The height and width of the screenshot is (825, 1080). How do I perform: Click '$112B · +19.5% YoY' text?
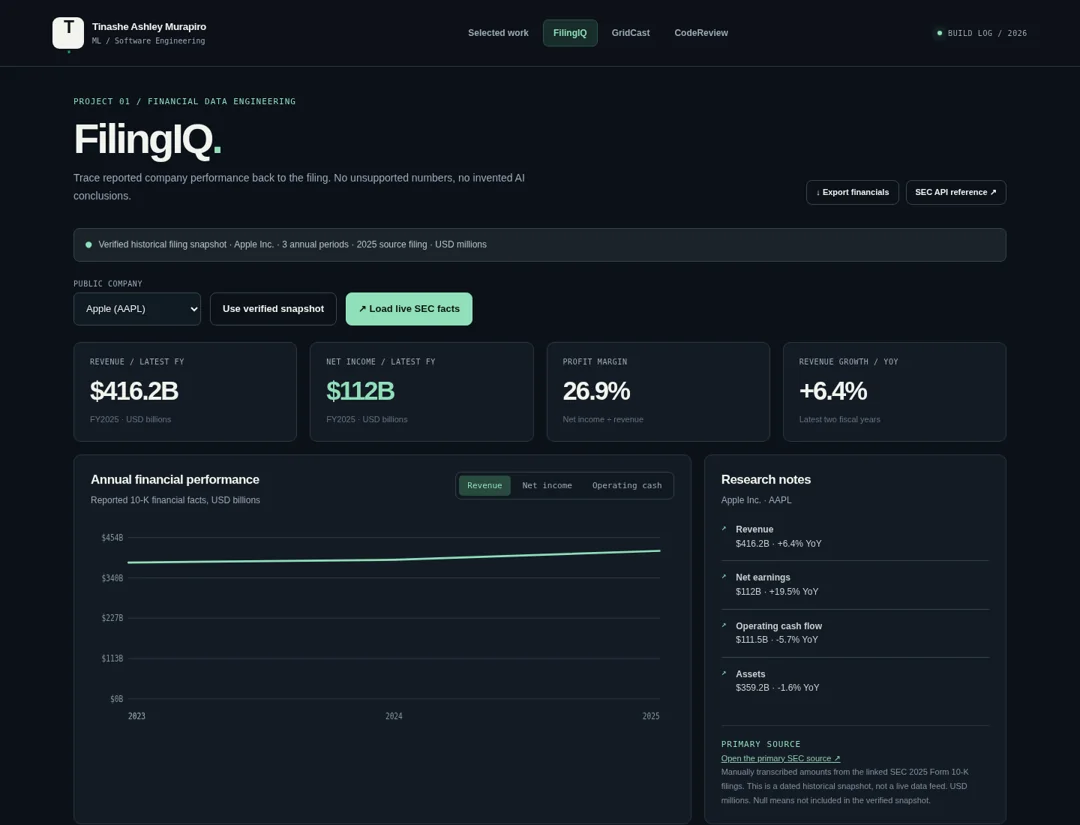click(x=776, y=592)
